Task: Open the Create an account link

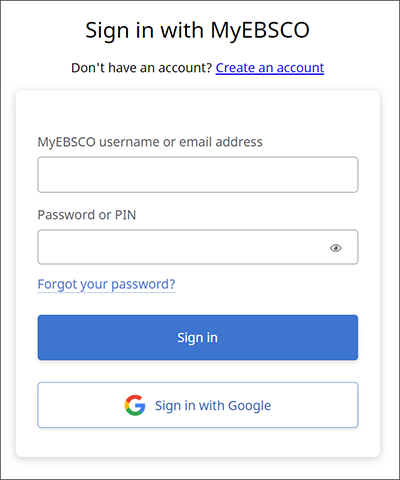Action: pyautogui.click(x=270, y=68)
